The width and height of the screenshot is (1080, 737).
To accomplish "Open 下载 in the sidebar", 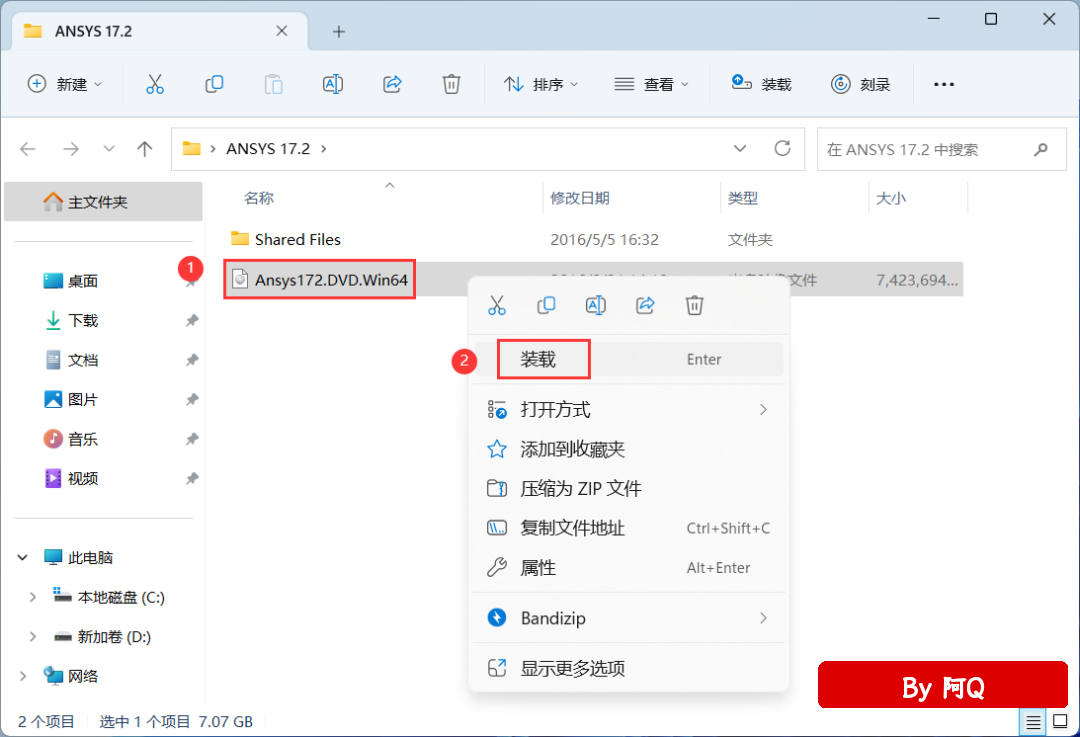I will click(83, 320).
